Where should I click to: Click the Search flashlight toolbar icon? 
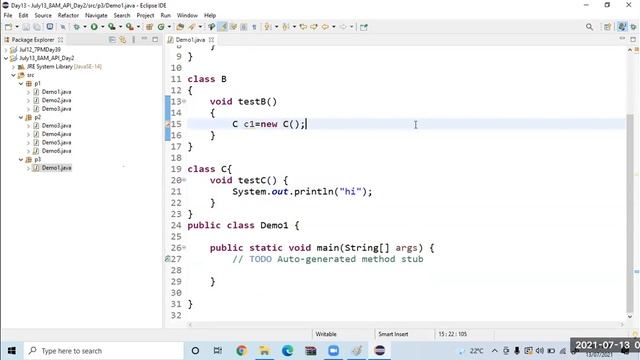pos(192,27)
